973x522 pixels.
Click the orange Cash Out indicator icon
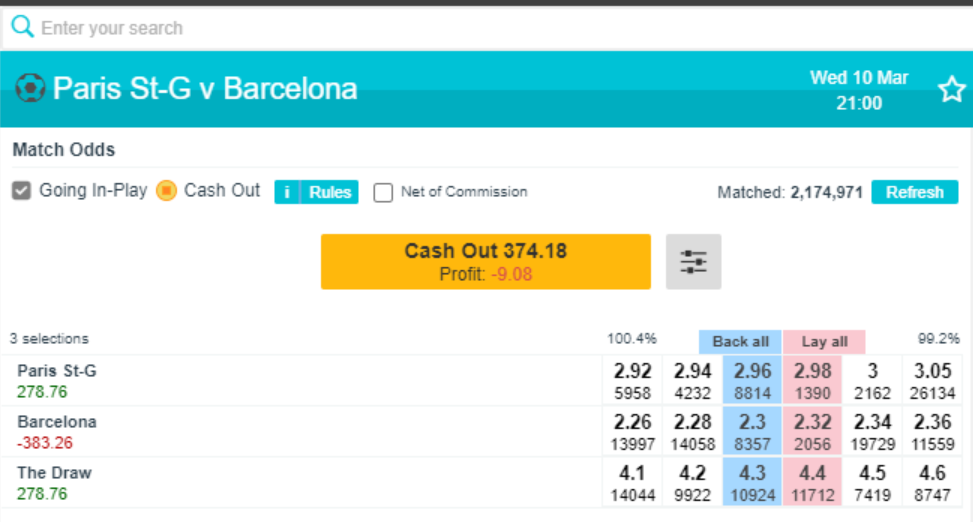tap(166, 191)
